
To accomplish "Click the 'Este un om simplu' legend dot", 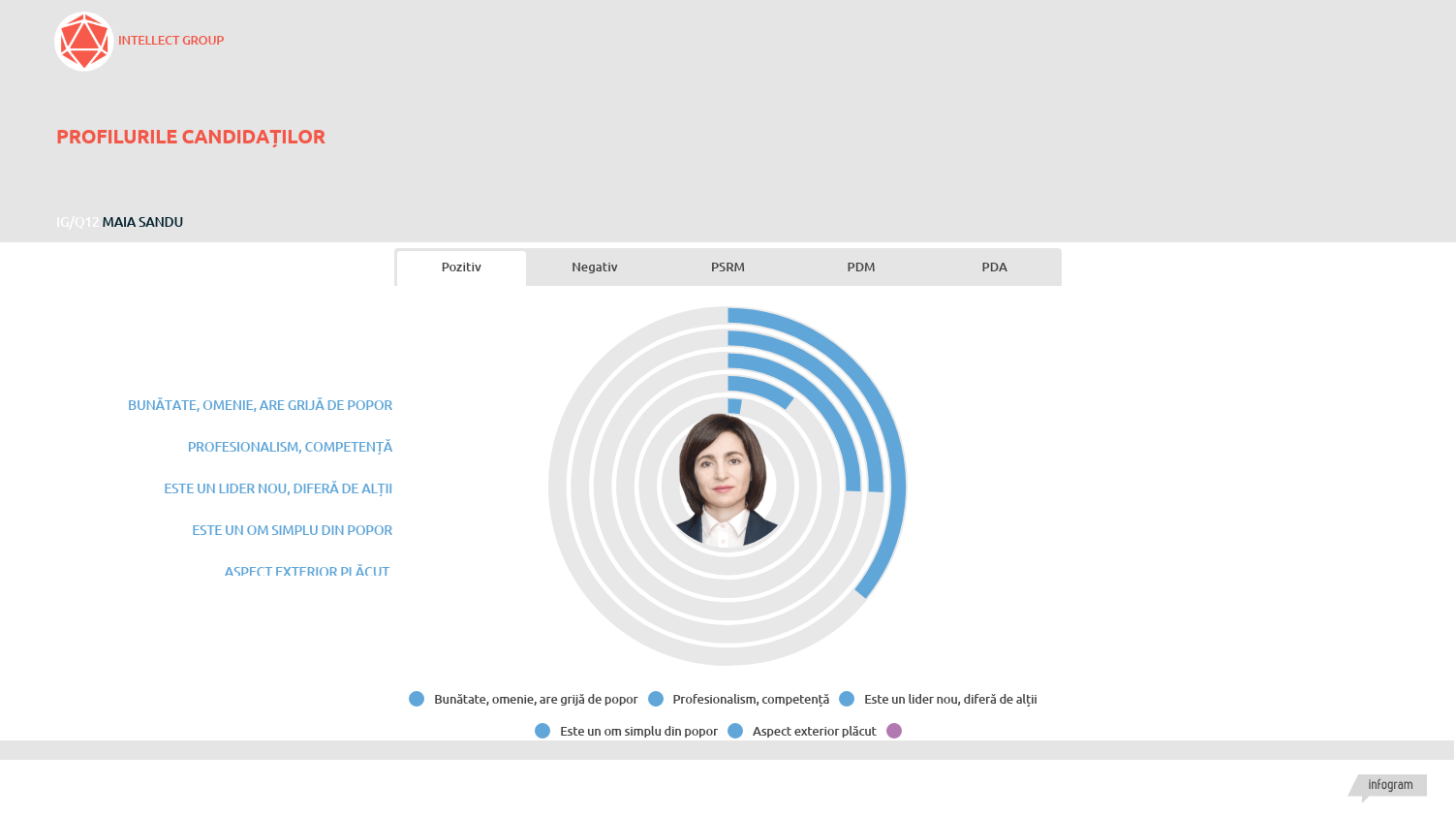I will point(542,731).
